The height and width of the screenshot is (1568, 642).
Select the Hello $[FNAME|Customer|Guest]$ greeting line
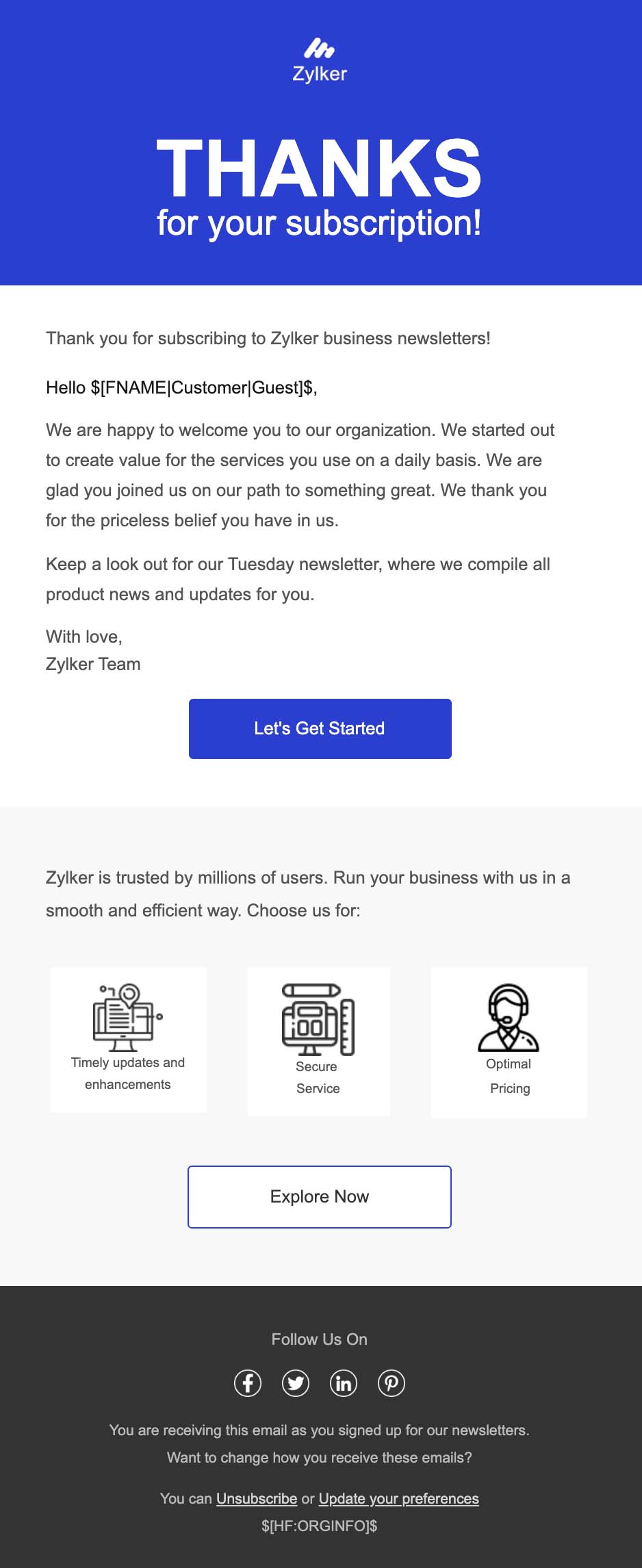pyautogui.click(x=181, y=388)
